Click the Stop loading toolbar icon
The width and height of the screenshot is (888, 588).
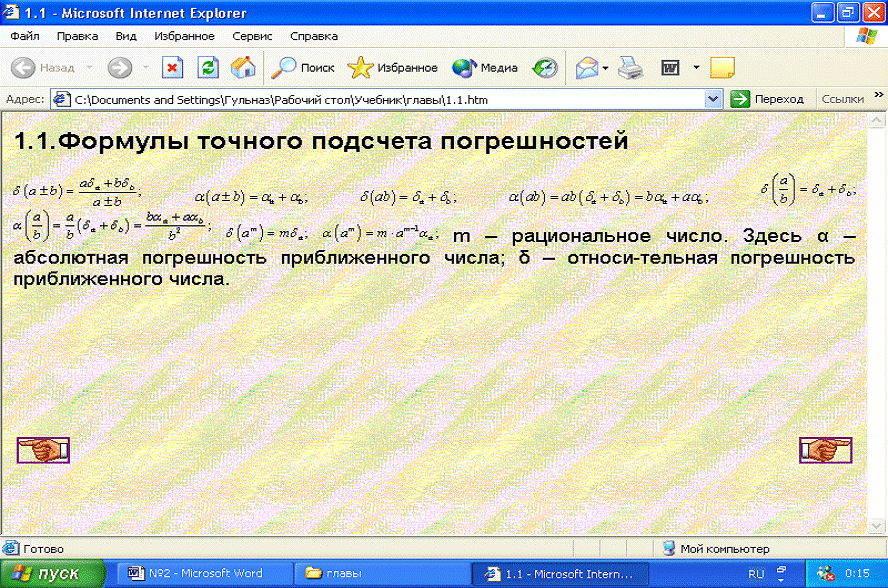tap(172, 68)
